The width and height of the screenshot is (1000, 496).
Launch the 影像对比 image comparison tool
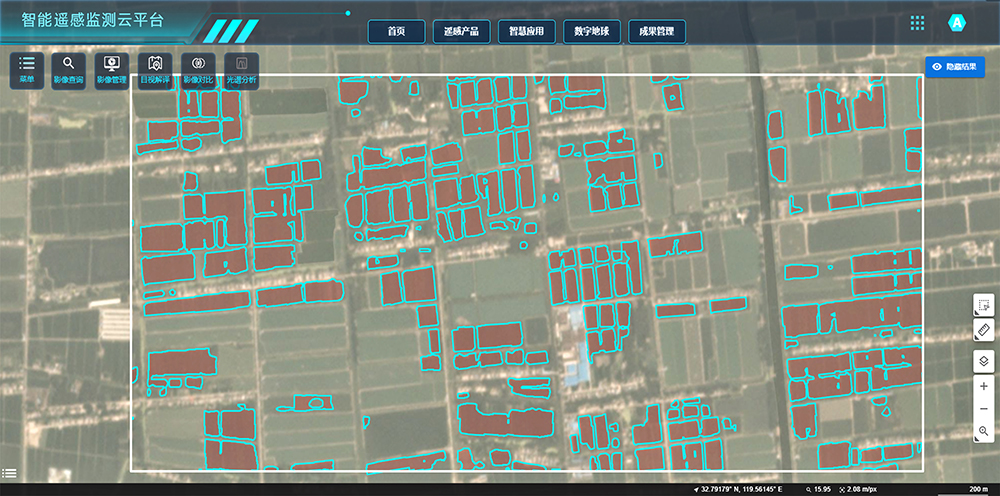[198, 69]
